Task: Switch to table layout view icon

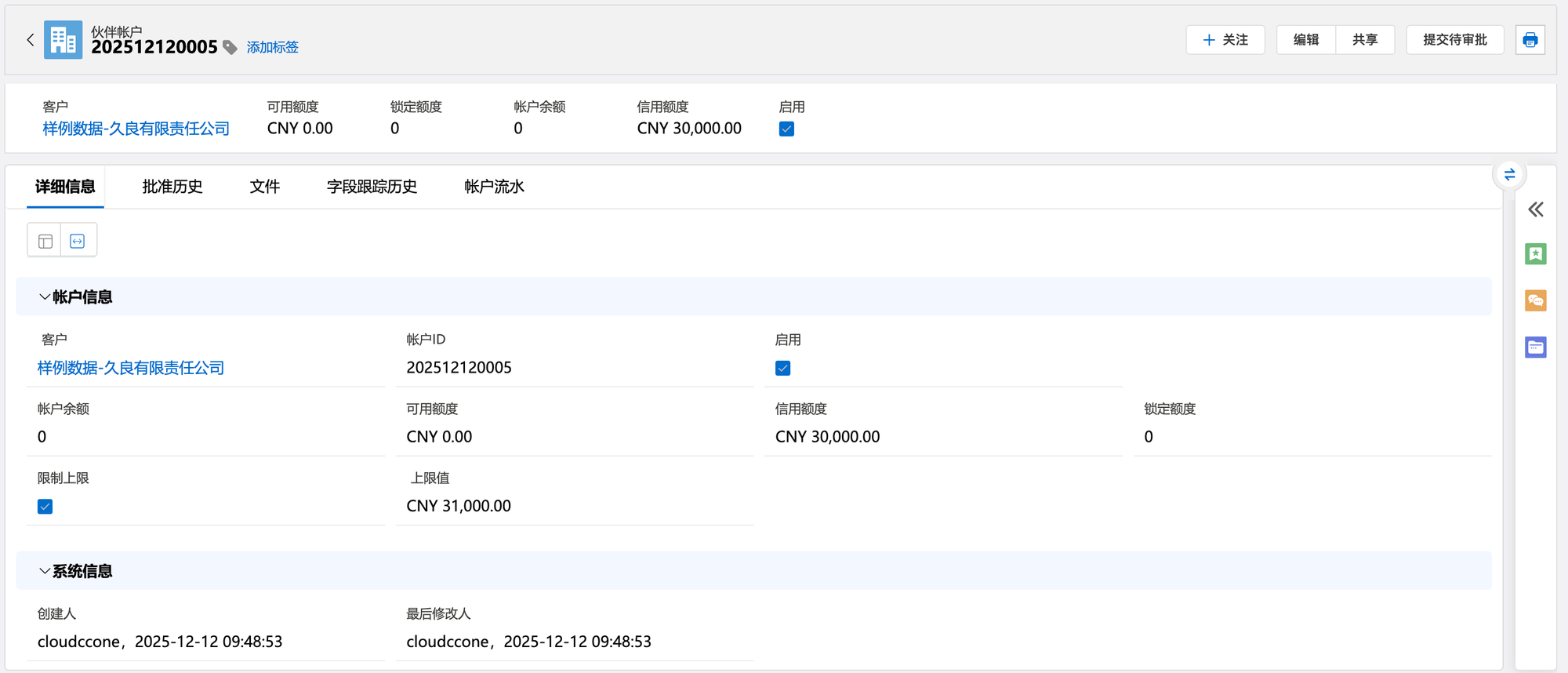Action: tap(45, 241)
